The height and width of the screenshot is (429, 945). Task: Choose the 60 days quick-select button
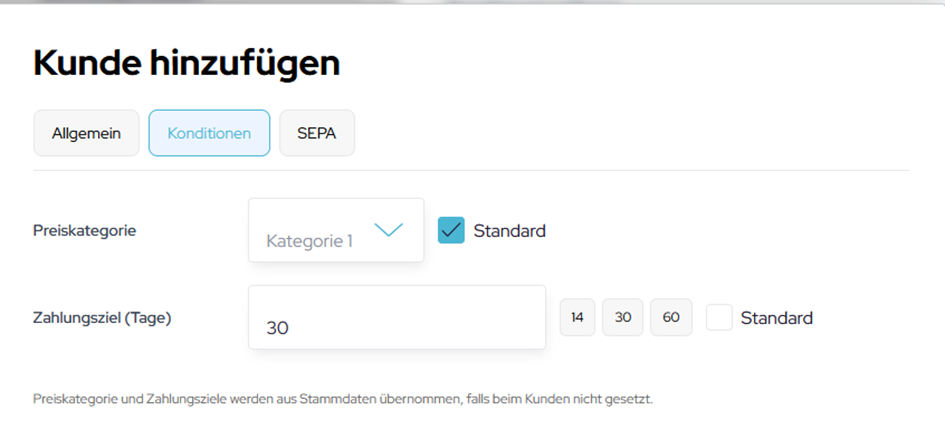pyautogui.click(x=671, y=317)
